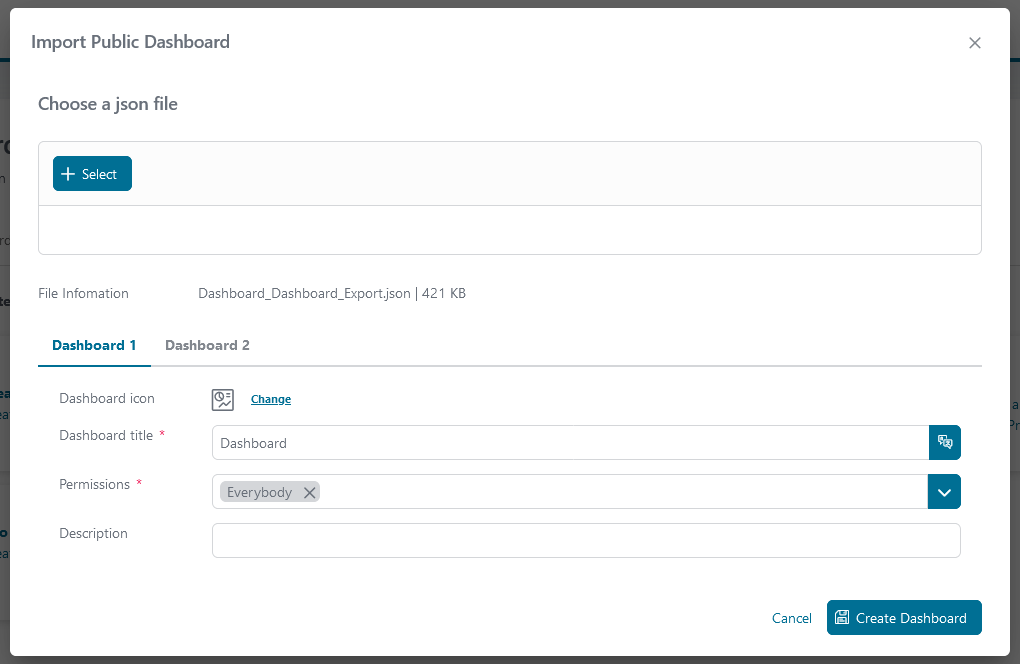The image size is (1020, 664).
Task: Cancel the dashboard import
Action: coord(792,618)
